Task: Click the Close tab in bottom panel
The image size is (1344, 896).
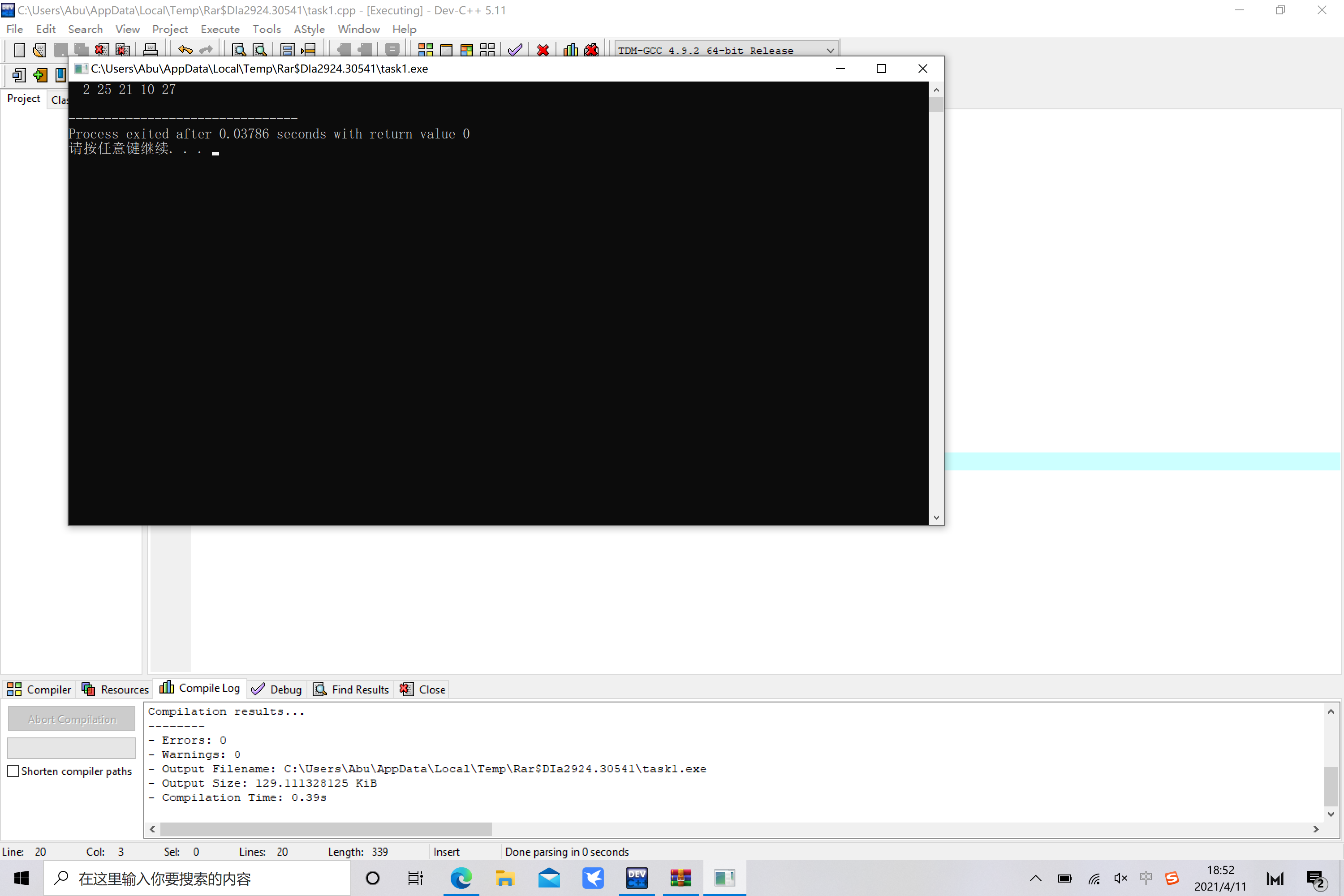Action: click(x=423, y=689)
